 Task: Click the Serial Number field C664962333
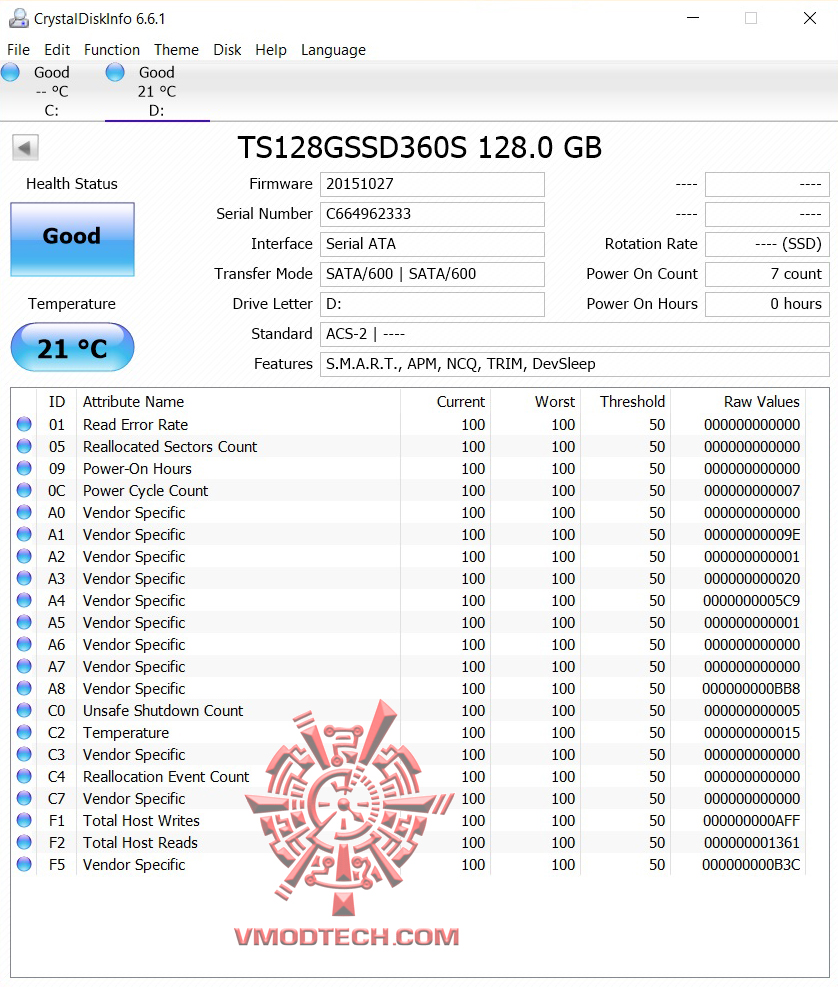433,214
